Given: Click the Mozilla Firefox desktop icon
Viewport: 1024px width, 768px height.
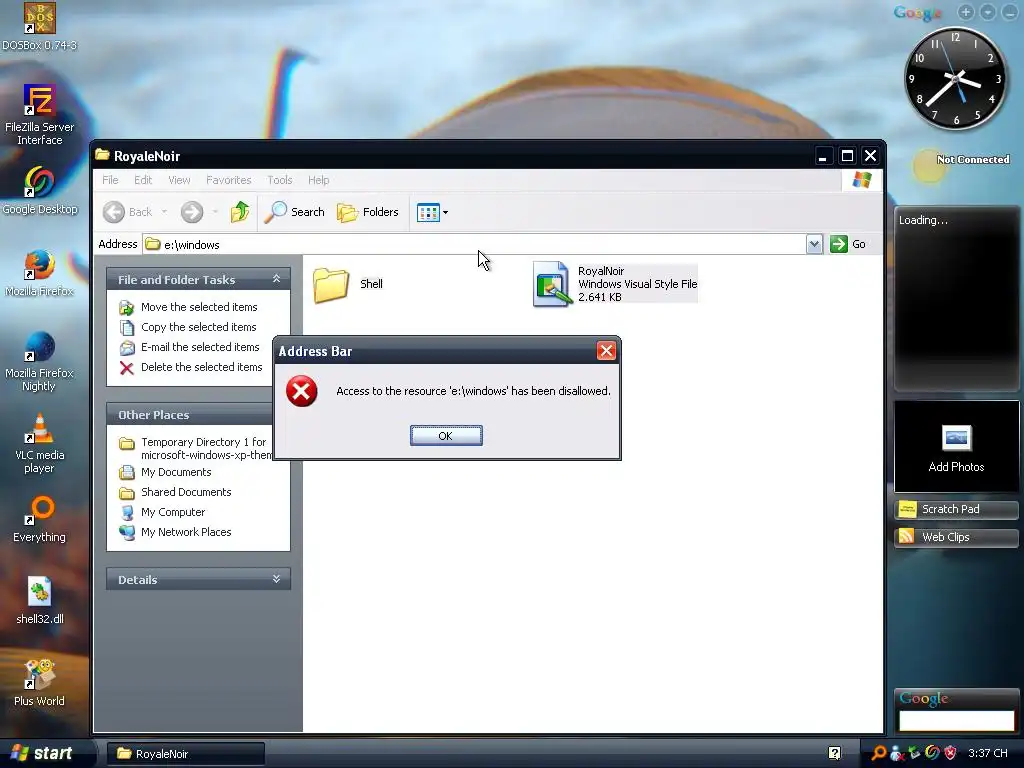Looking at the screenshot, I should coord(39,273).
